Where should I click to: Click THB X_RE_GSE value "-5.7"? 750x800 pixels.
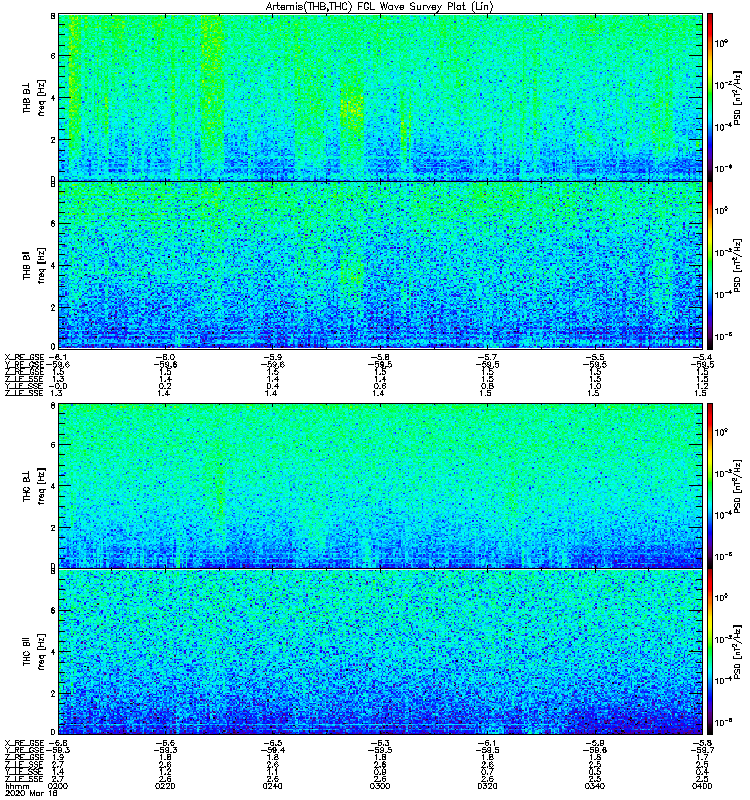click(x=487, y=357)
